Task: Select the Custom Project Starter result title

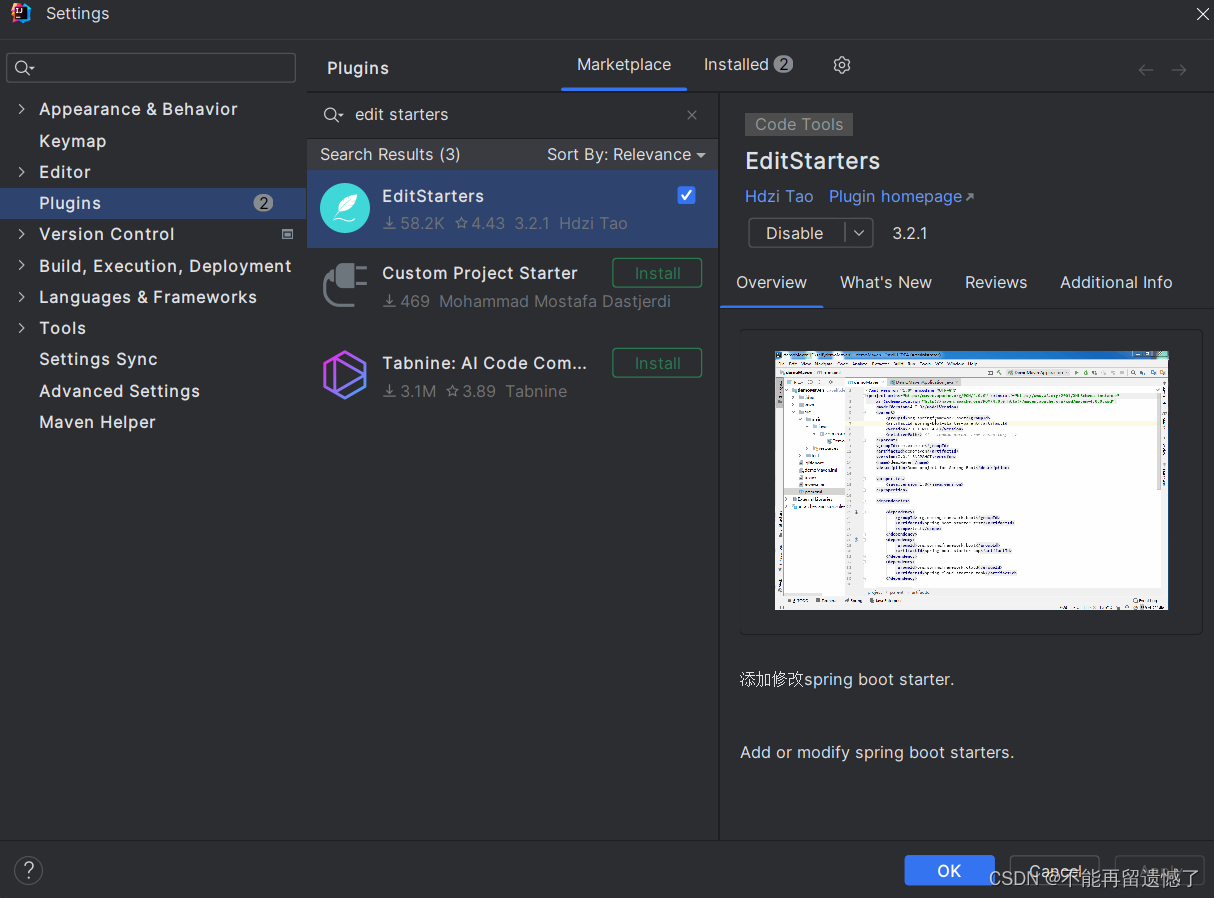Action: 480,273
